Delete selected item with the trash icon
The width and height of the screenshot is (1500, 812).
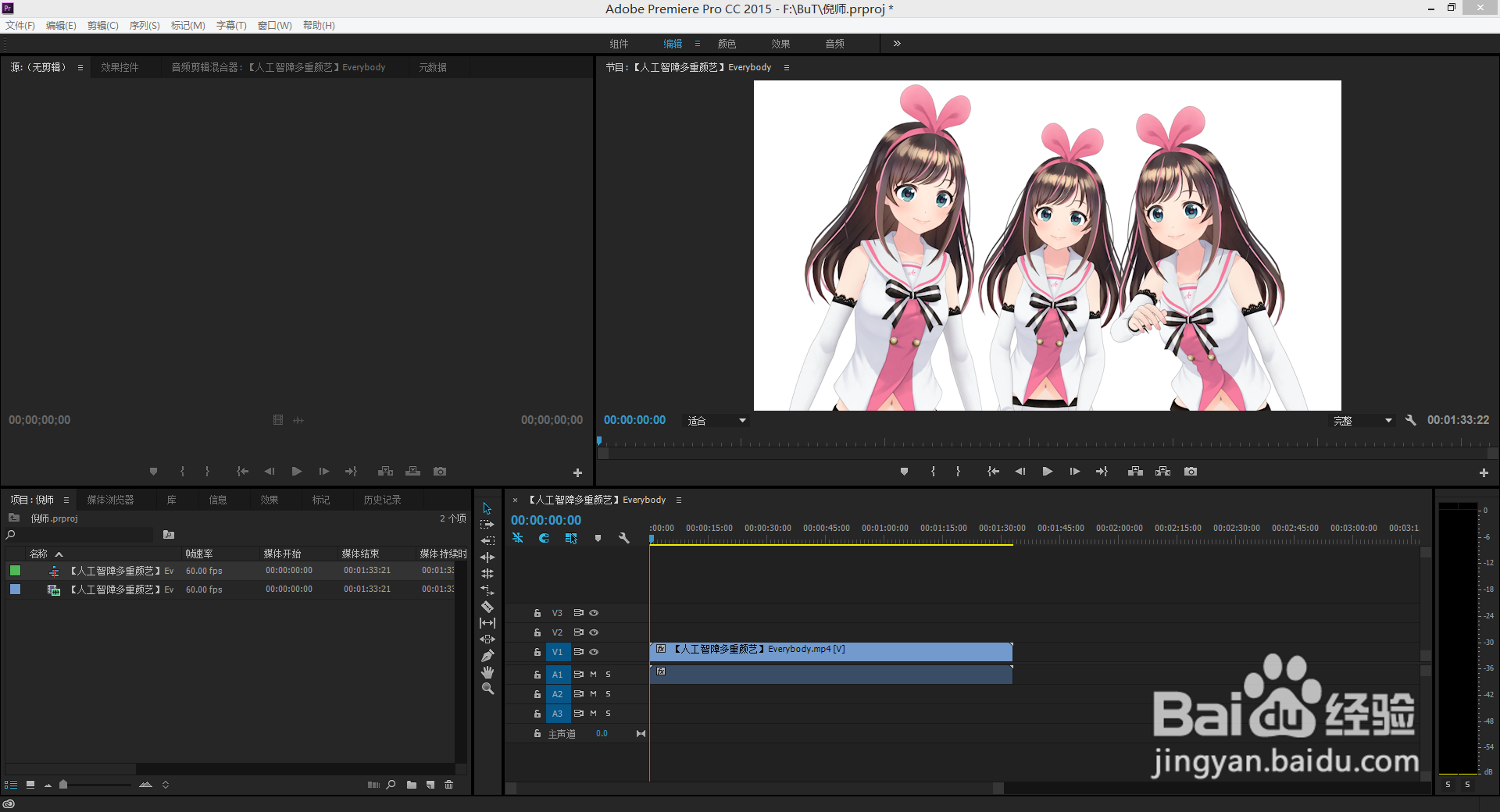(449, 785)
